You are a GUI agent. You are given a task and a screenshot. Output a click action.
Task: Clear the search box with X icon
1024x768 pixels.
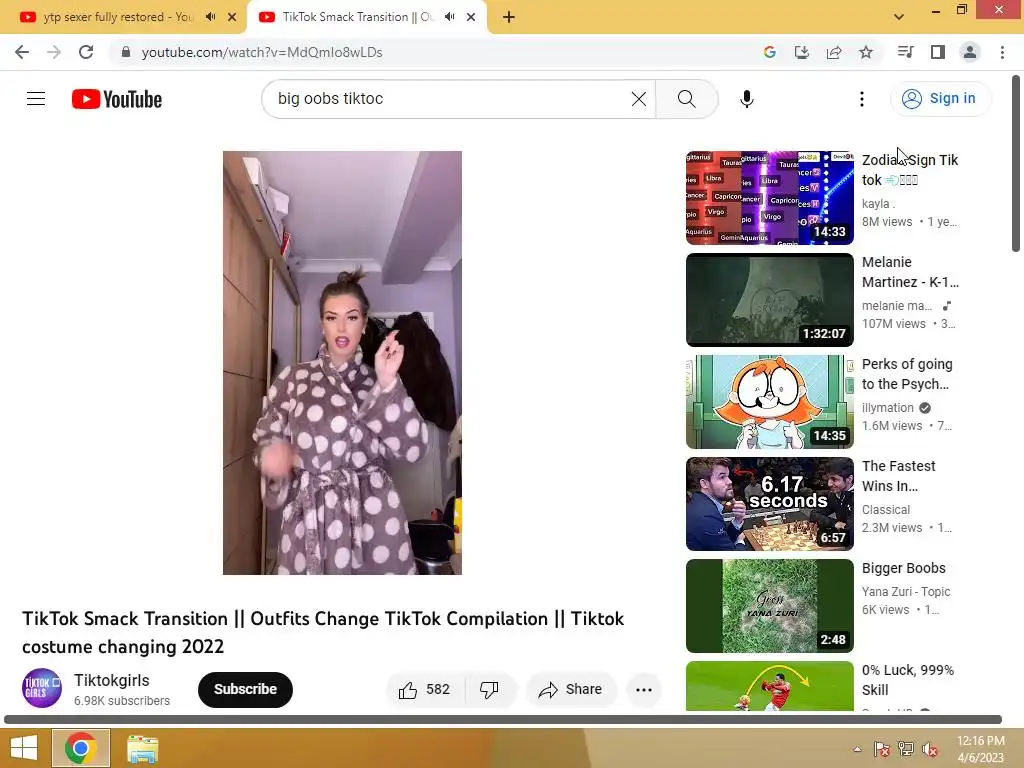click(639, 99)
